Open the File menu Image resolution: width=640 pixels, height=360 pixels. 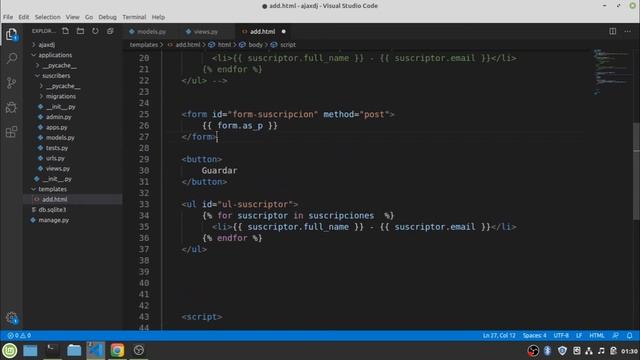pyautogui.click(x=8, y=17)
